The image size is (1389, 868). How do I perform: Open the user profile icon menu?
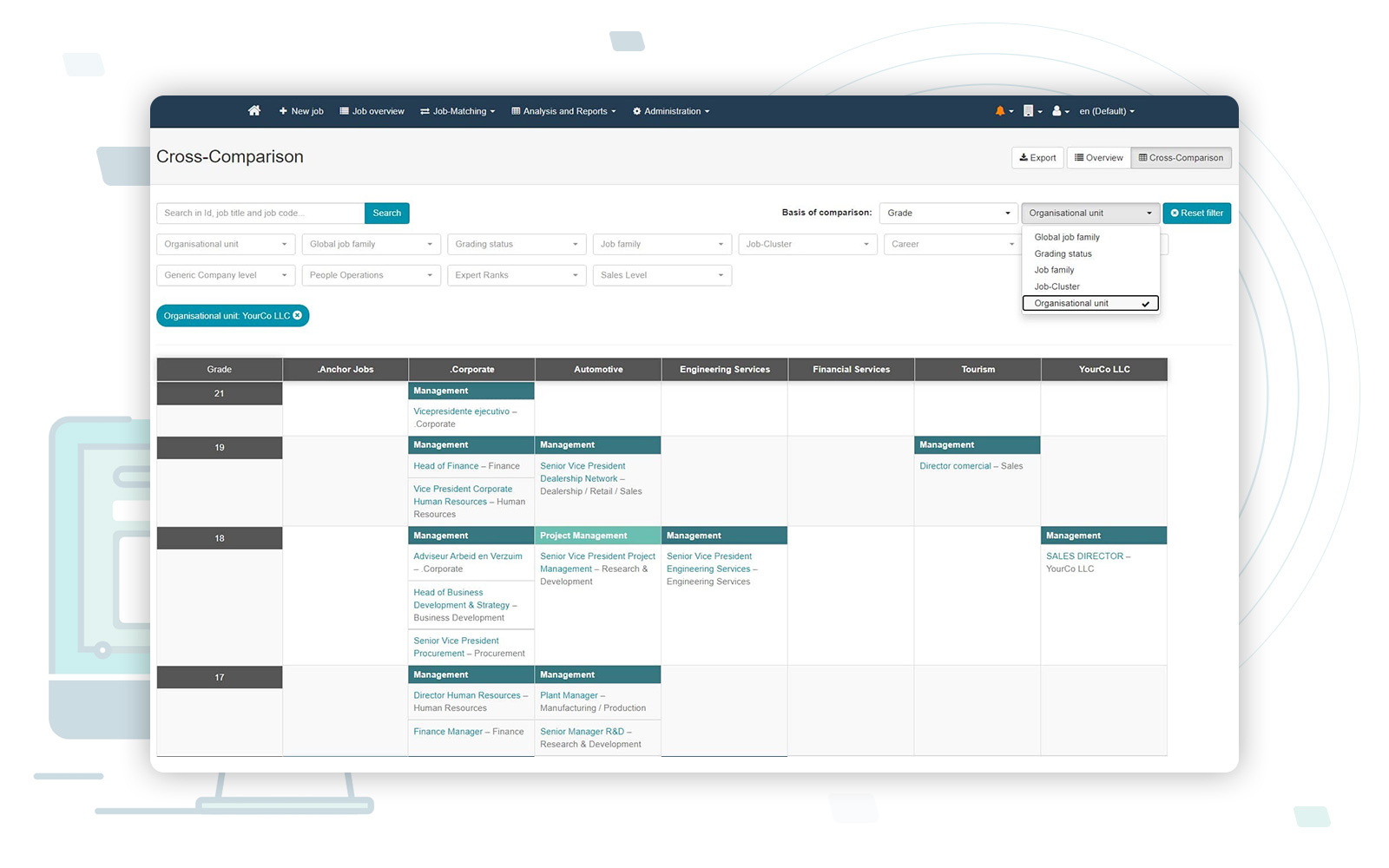tap(1057, 111)
